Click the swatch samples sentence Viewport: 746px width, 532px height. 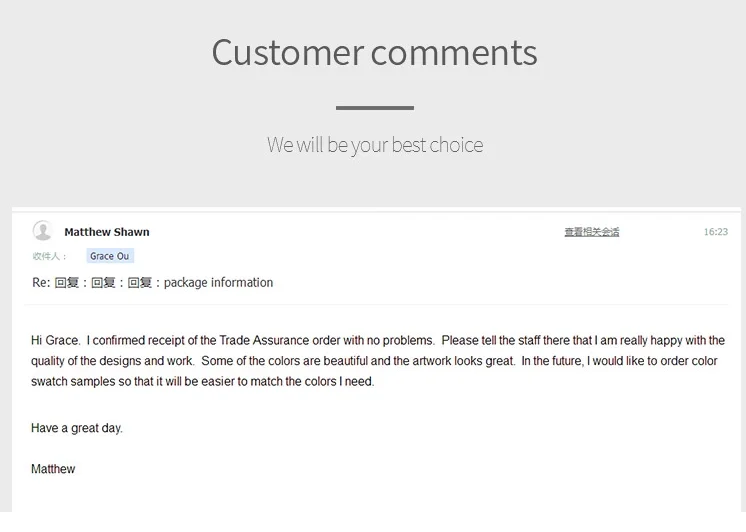click(203, 382)
